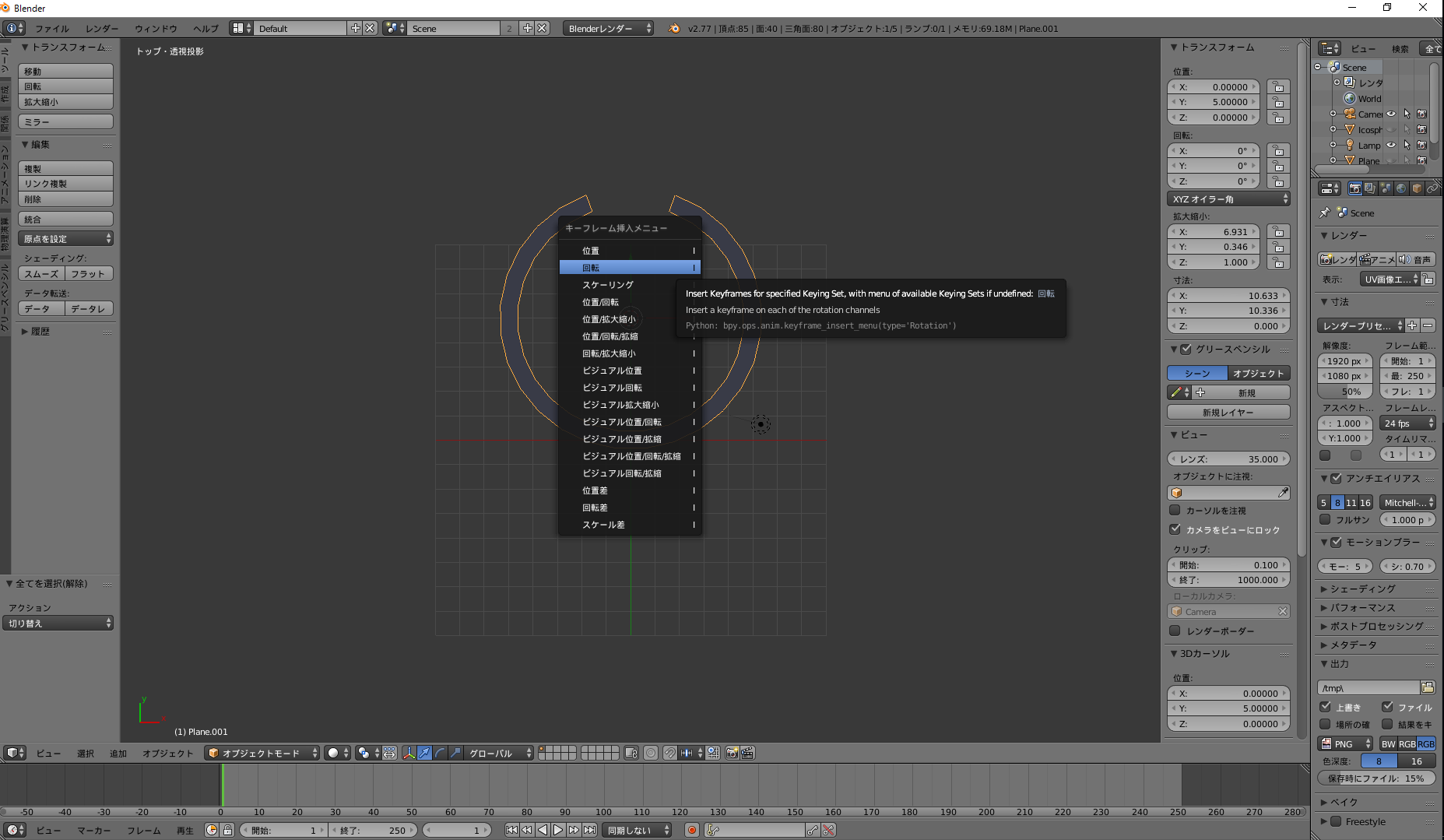Click the OpenGL render camera icon
Image resolution: width=1444 pixels, height=840 pixels.
732,753
